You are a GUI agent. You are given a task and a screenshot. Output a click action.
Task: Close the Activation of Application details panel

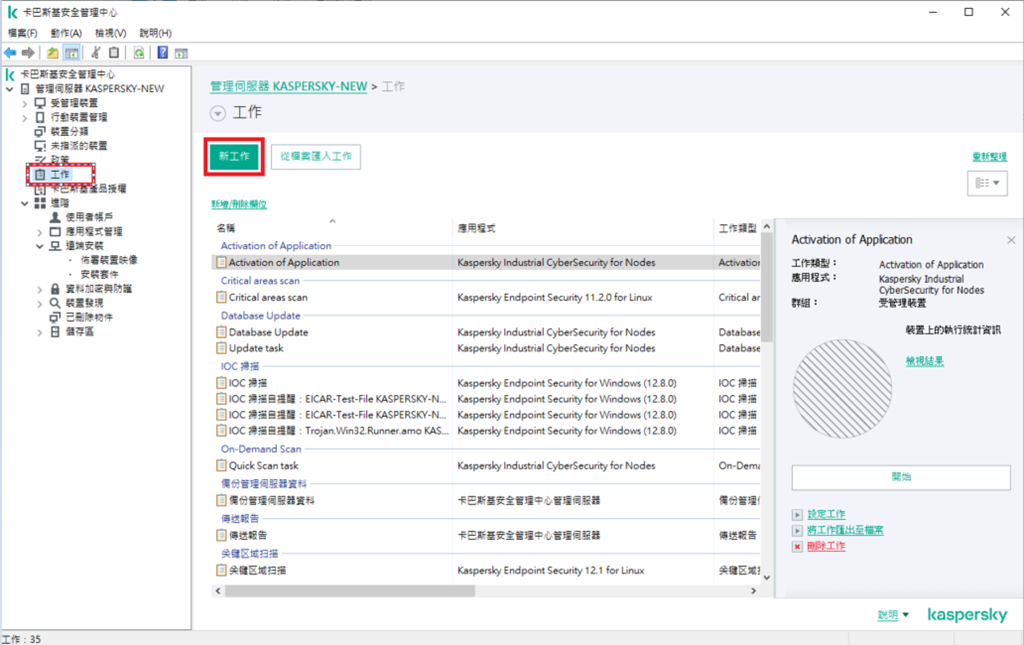(x=1010, y=240)
